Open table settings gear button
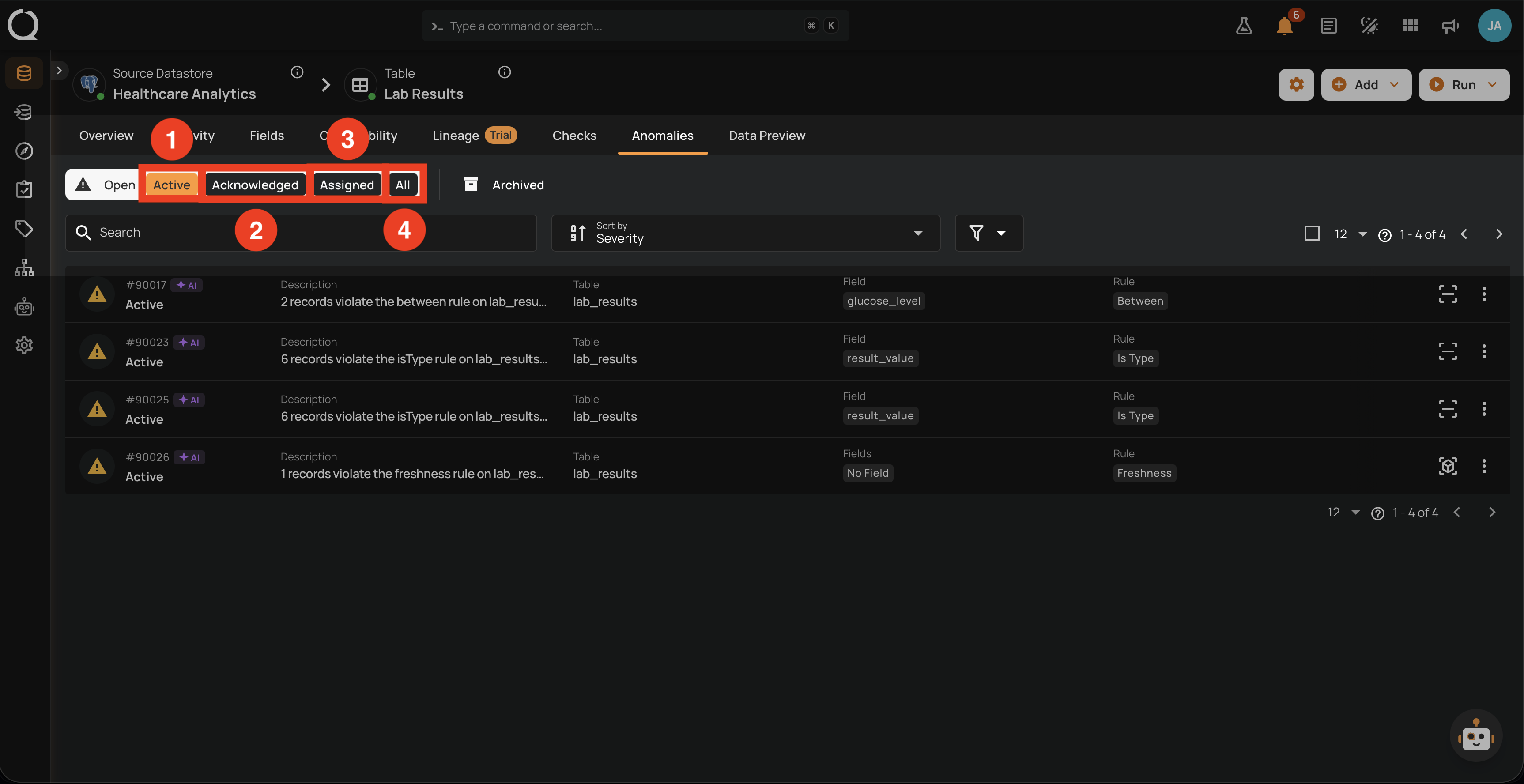The height and width of the screenshot is (784, 1524). [x=1296, y=85]
